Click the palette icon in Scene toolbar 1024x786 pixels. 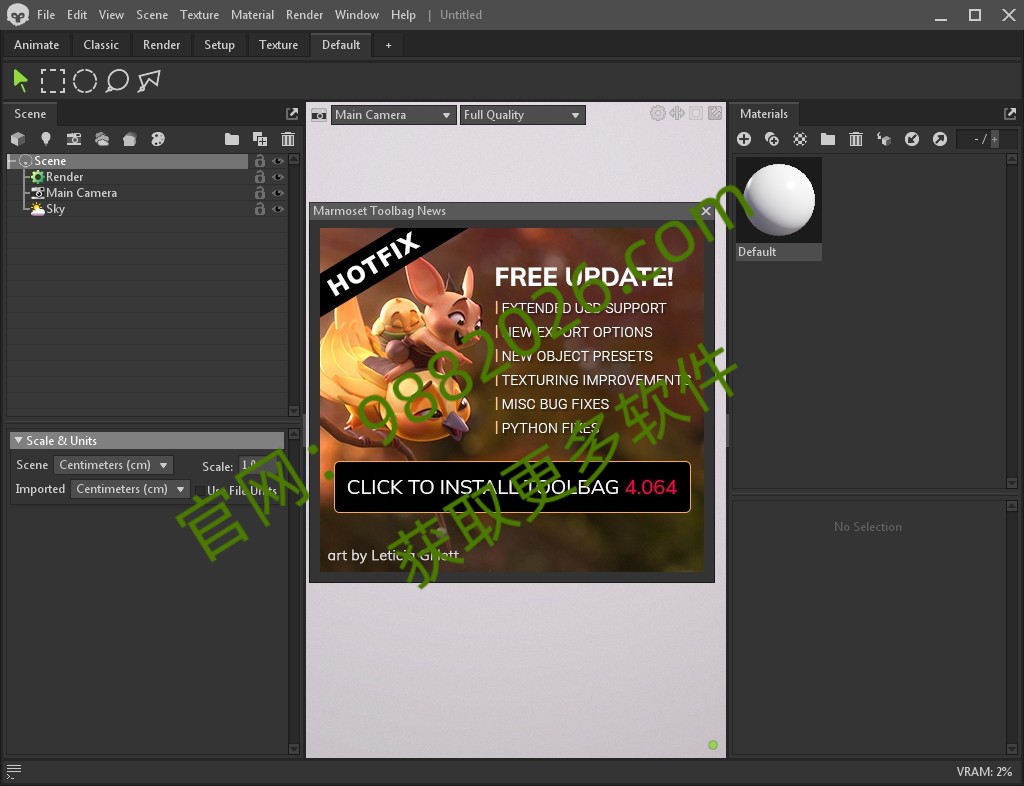[x=157, y=139]
